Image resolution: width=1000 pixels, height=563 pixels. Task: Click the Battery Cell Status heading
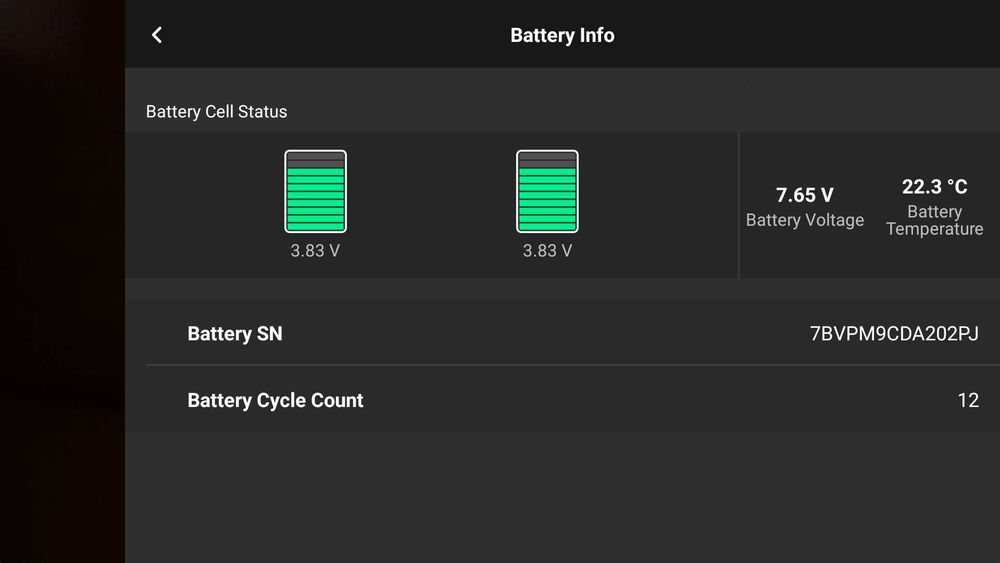pos(216,112)
